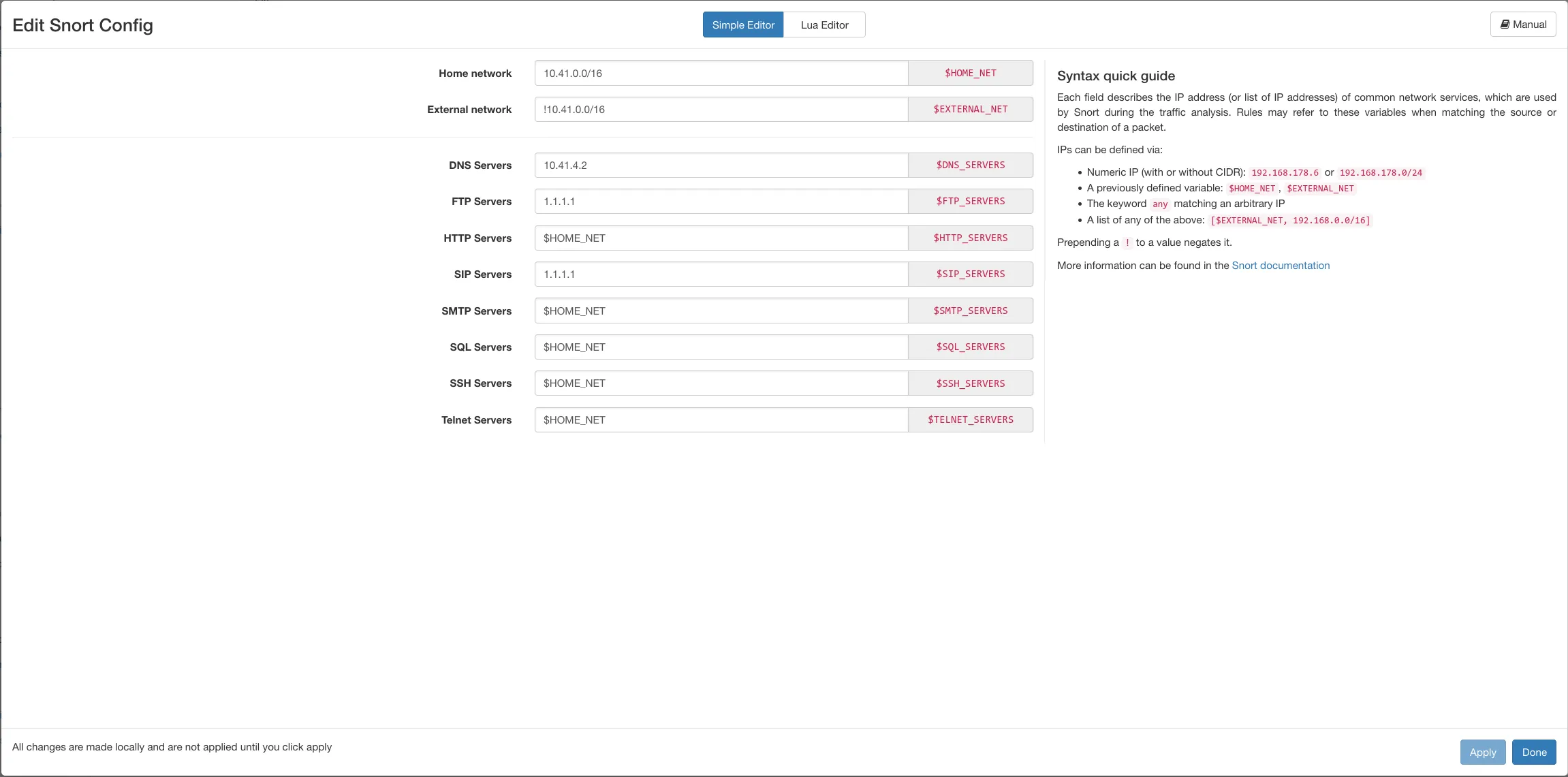1568x777 pixels.
Task: Click the $TELNET_SERVERS variable addon label
Action: (970, 420)
